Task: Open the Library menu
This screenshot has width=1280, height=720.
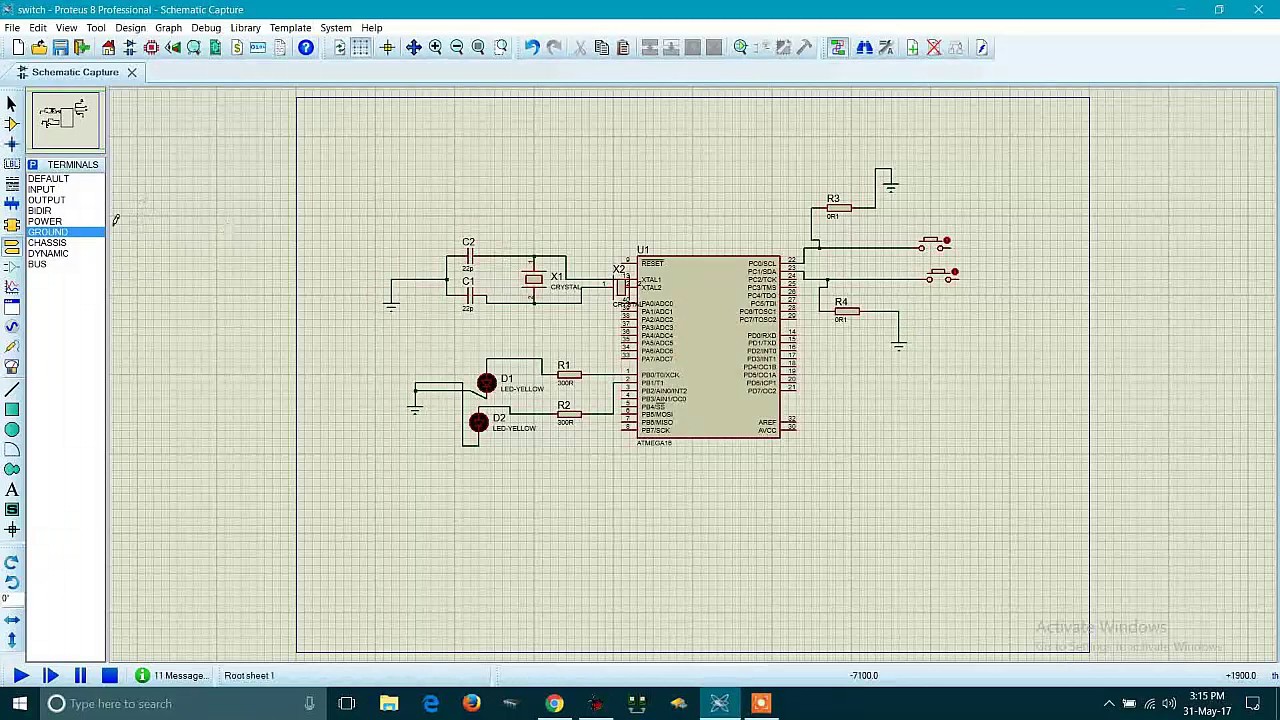Action: click(x=245, y=28)
